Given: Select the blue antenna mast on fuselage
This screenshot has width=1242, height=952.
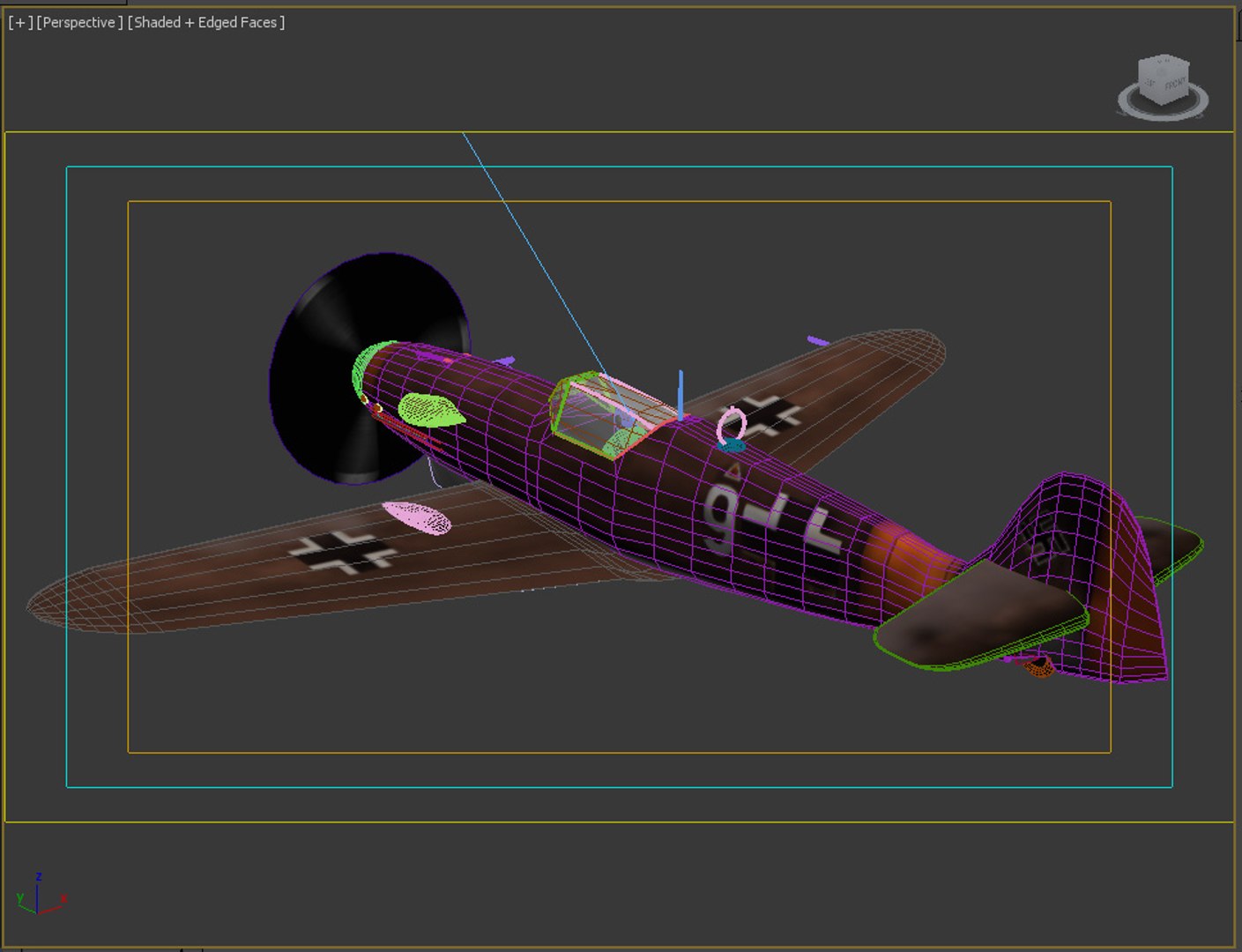Looking at the screenshot, I should (x=680, y=394).
